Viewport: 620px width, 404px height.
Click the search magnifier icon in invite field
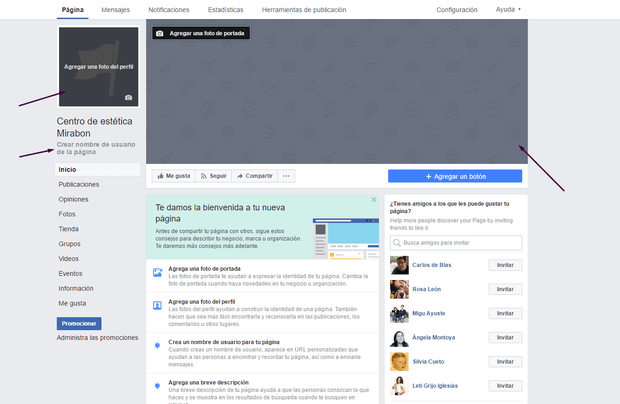tap(397, 243)
